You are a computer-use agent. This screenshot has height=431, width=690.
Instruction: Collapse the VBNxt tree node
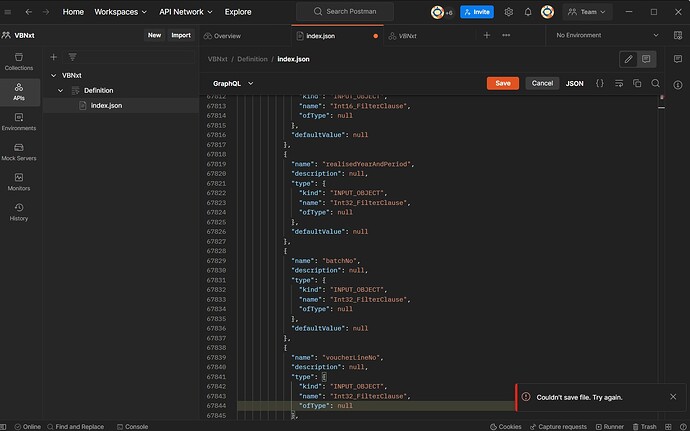tap(54, 75)
